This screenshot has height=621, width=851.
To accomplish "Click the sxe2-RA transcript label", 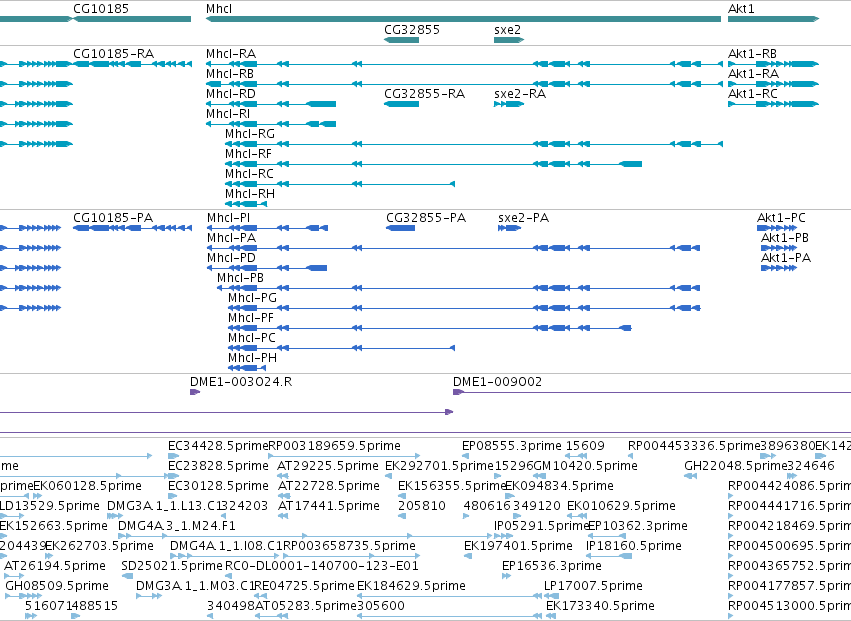I will [x=520, y=94].
